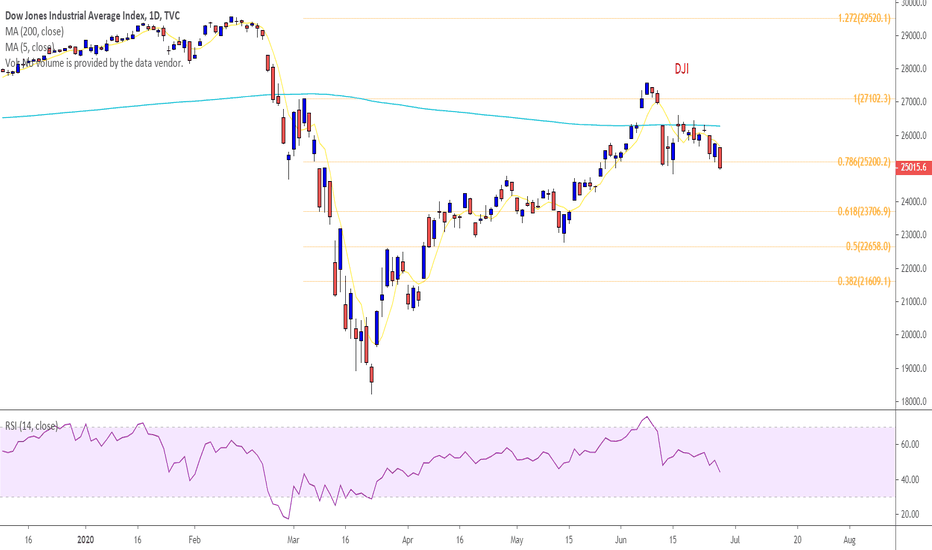Click the 21000.0 price axis label
This screenshot has height=550, width=932.
914,301
